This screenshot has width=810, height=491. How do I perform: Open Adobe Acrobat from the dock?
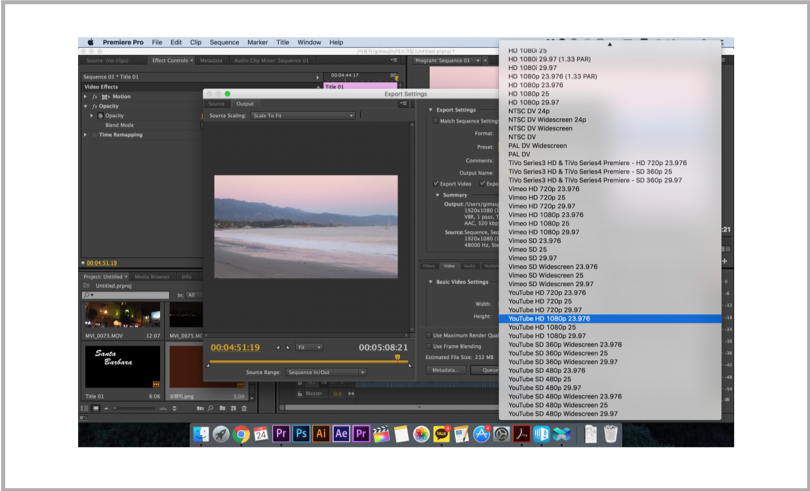tap(521, 434)
